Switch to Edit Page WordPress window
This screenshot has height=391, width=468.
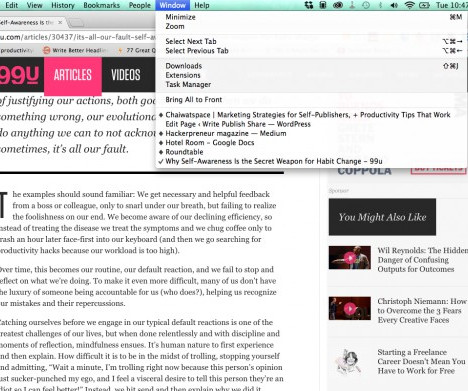pyautogui.click(x=311, y=124)
